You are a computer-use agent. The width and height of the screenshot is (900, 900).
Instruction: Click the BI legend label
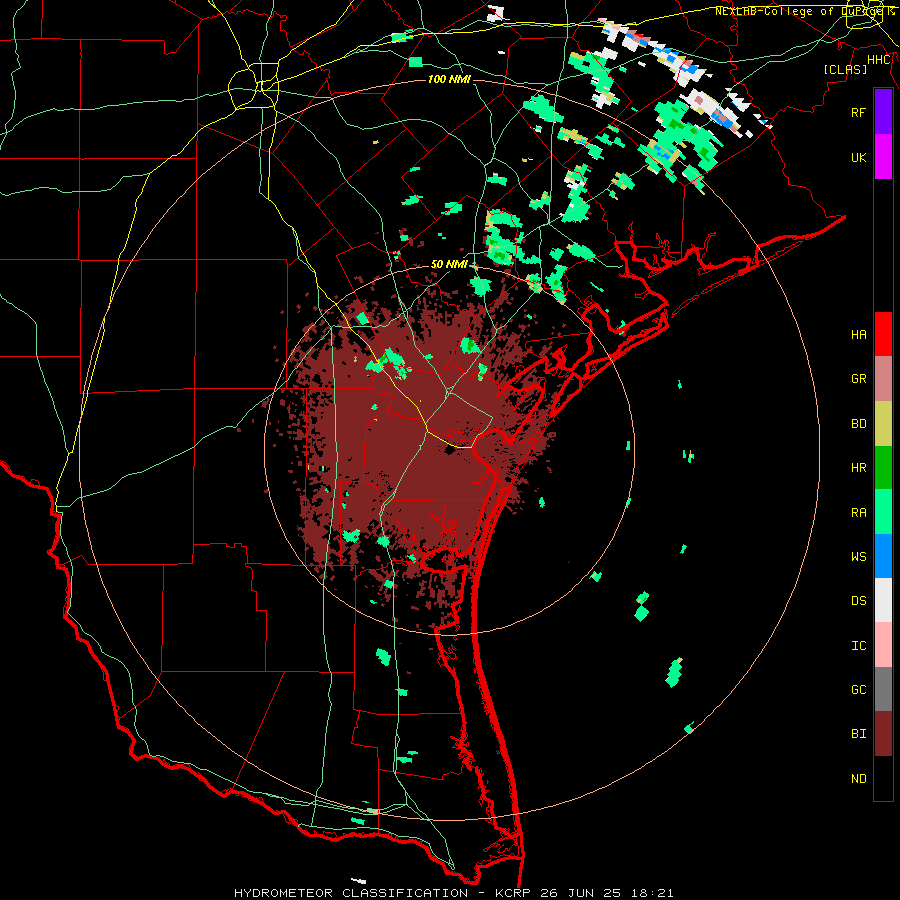[858, 734]
